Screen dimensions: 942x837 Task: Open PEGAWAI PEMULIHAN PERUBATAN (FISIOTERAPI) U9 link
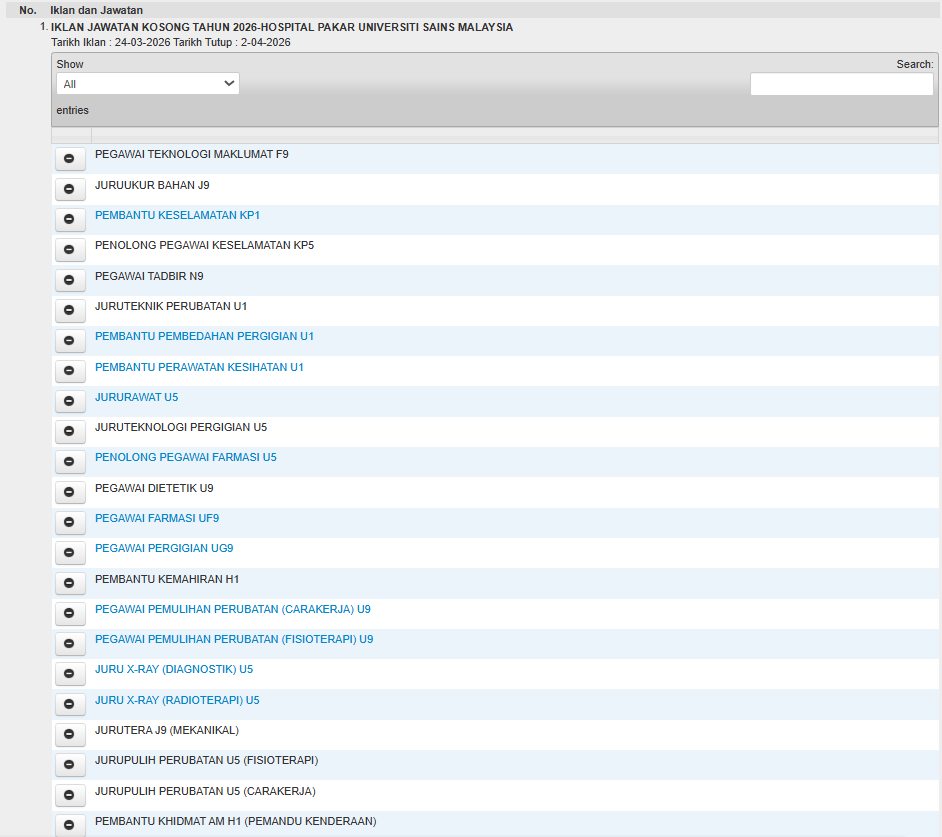click(x=234, y=639)
